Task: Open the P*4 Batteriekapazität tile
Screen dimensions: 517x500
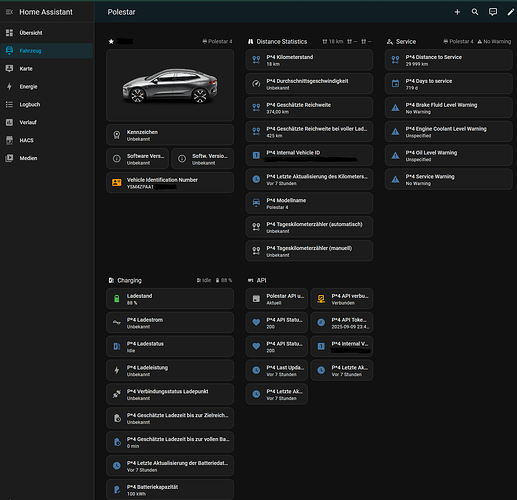Action: (170, 490)
